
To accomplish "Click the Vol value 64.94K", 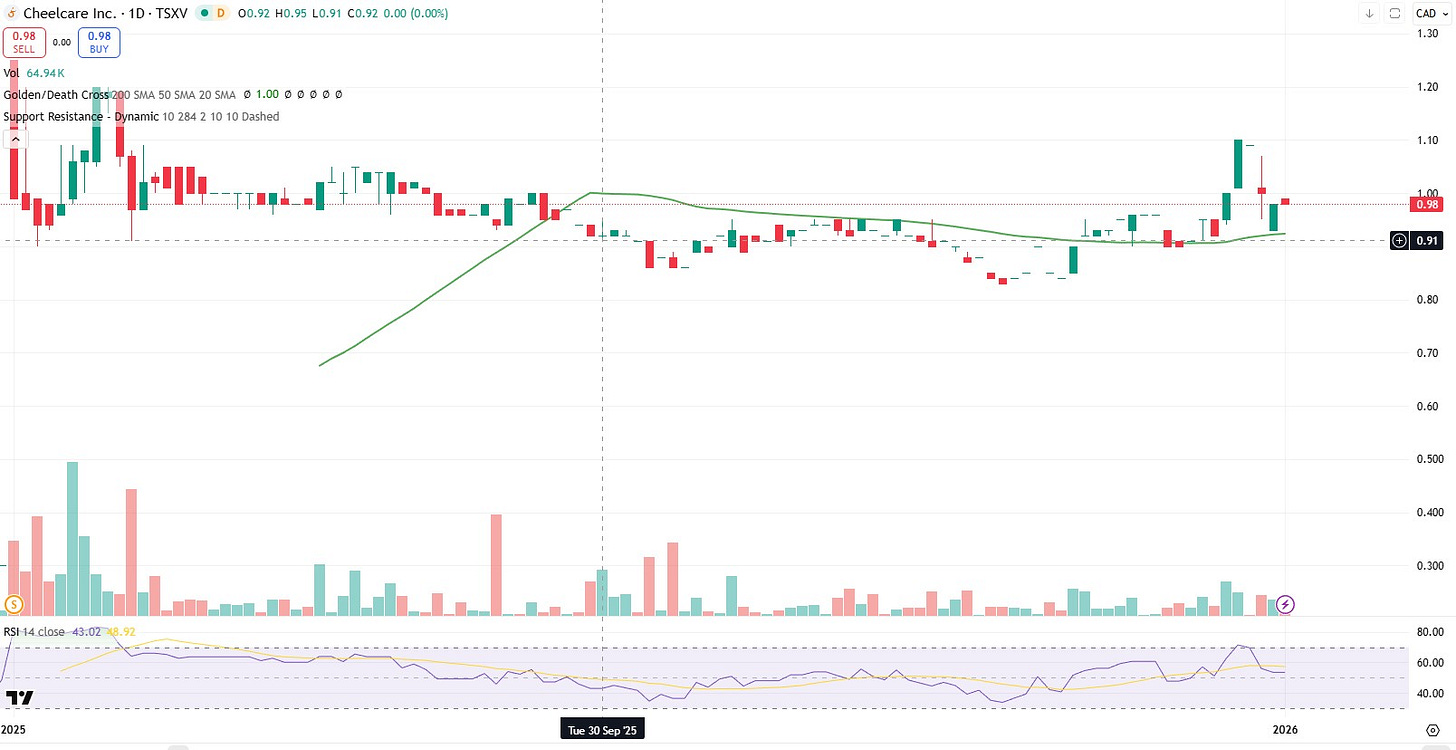I will (46, 73).
